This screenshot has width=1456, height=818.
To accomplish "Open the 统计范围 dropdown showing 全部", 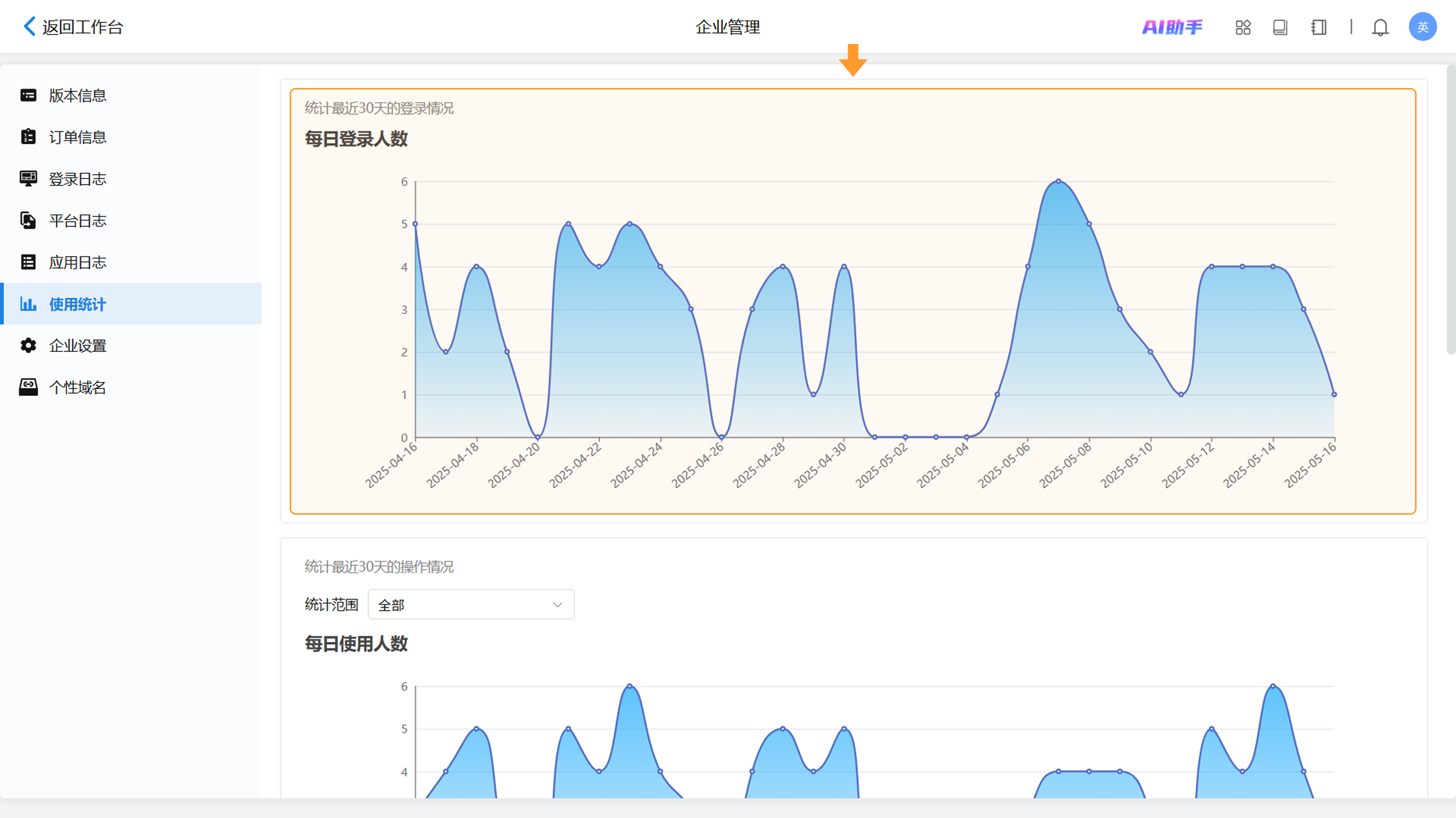I will 471,605.
